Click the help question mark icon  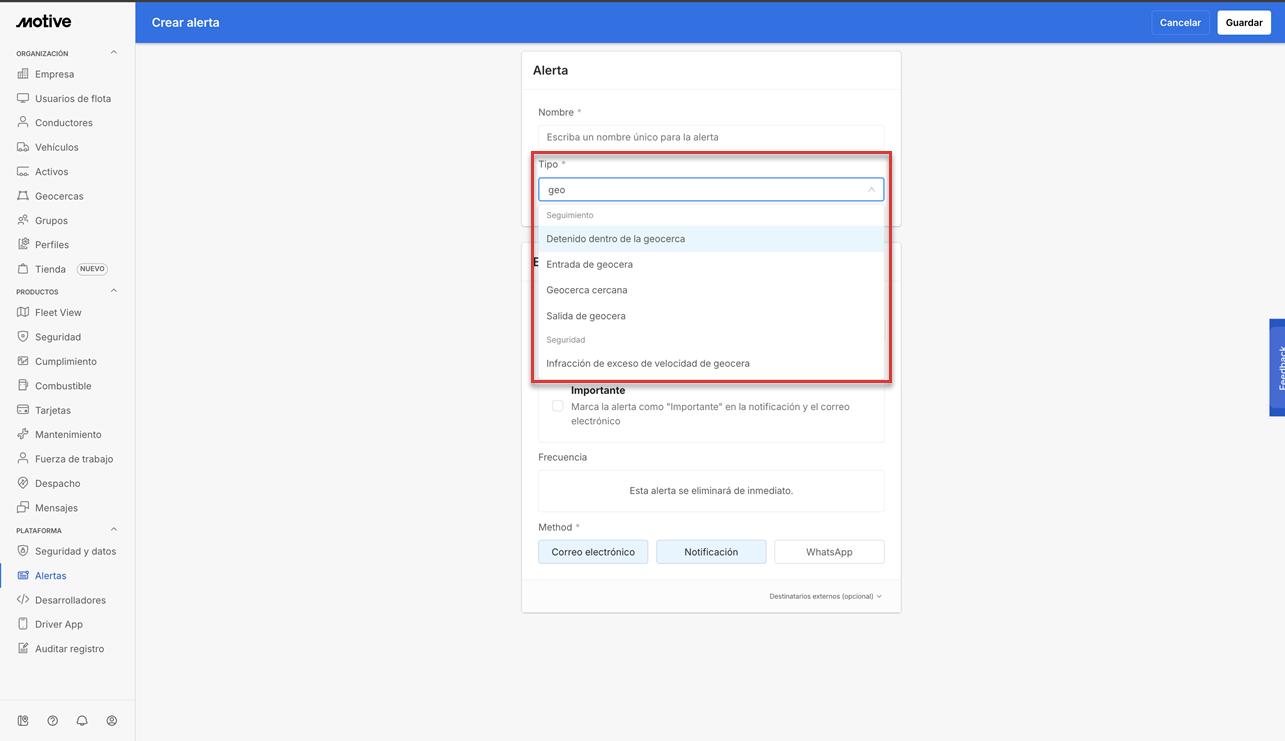pyautogui.click(x=53, y=721)
